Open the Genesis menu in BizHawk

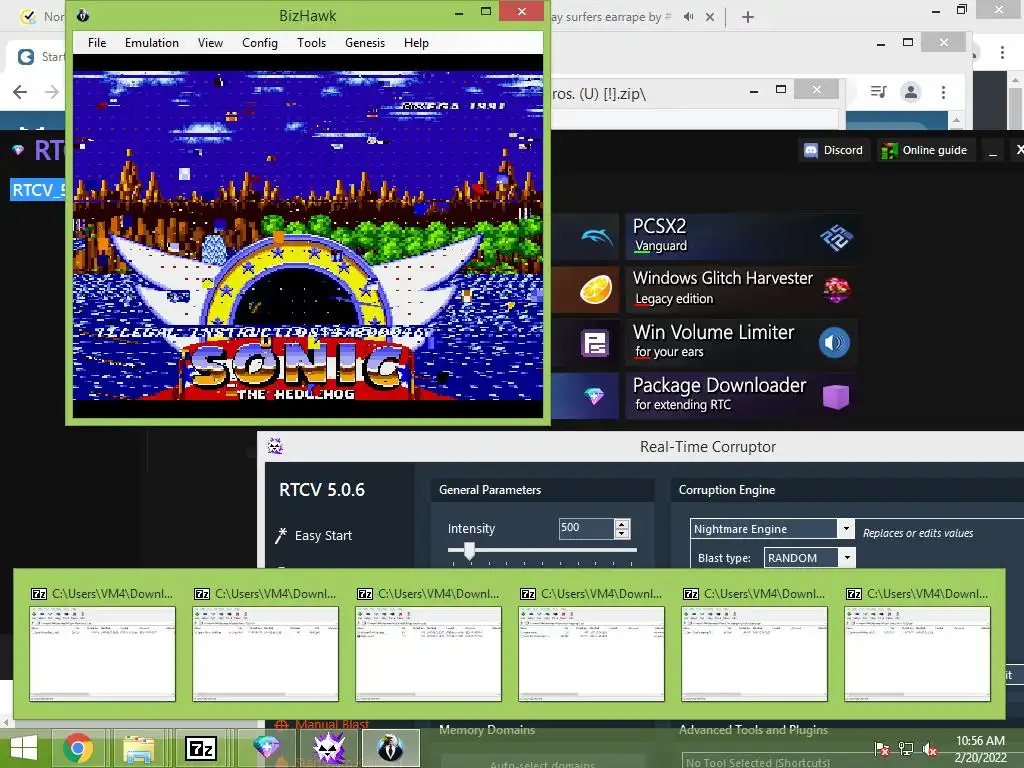[364, 42]
